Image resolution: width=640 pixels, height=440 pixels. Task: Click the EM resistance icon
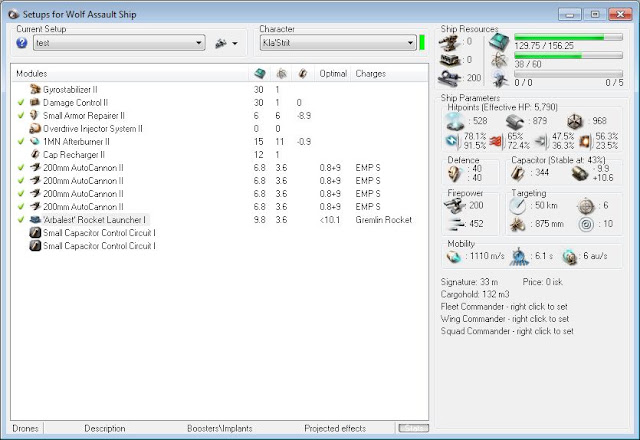[453, 141]
